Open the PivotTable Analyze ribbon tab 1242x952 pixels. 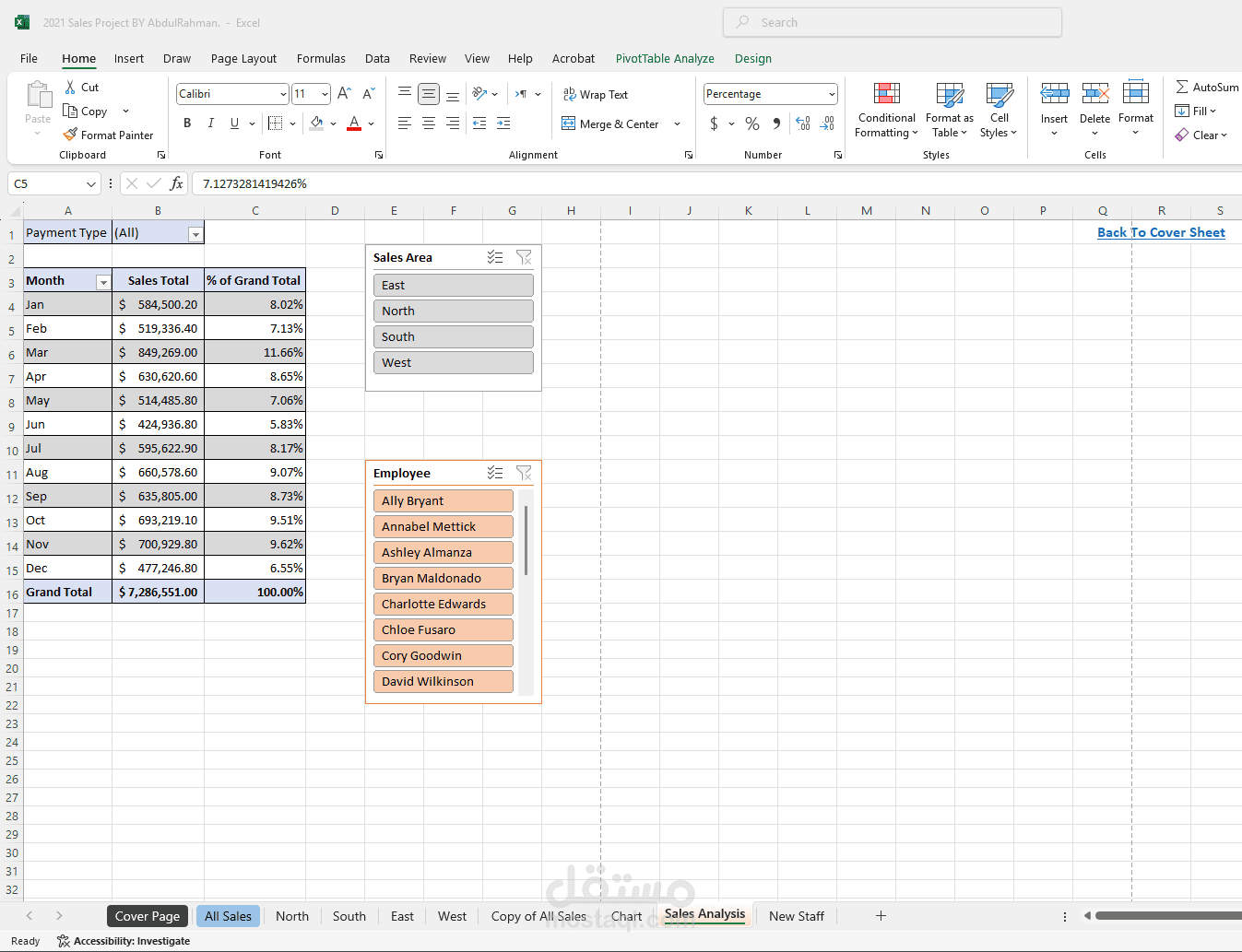(x=665, y=58)
